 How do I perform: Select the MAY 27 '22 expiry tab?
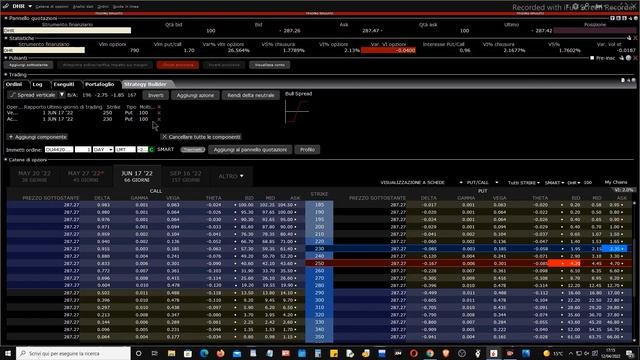86,176
